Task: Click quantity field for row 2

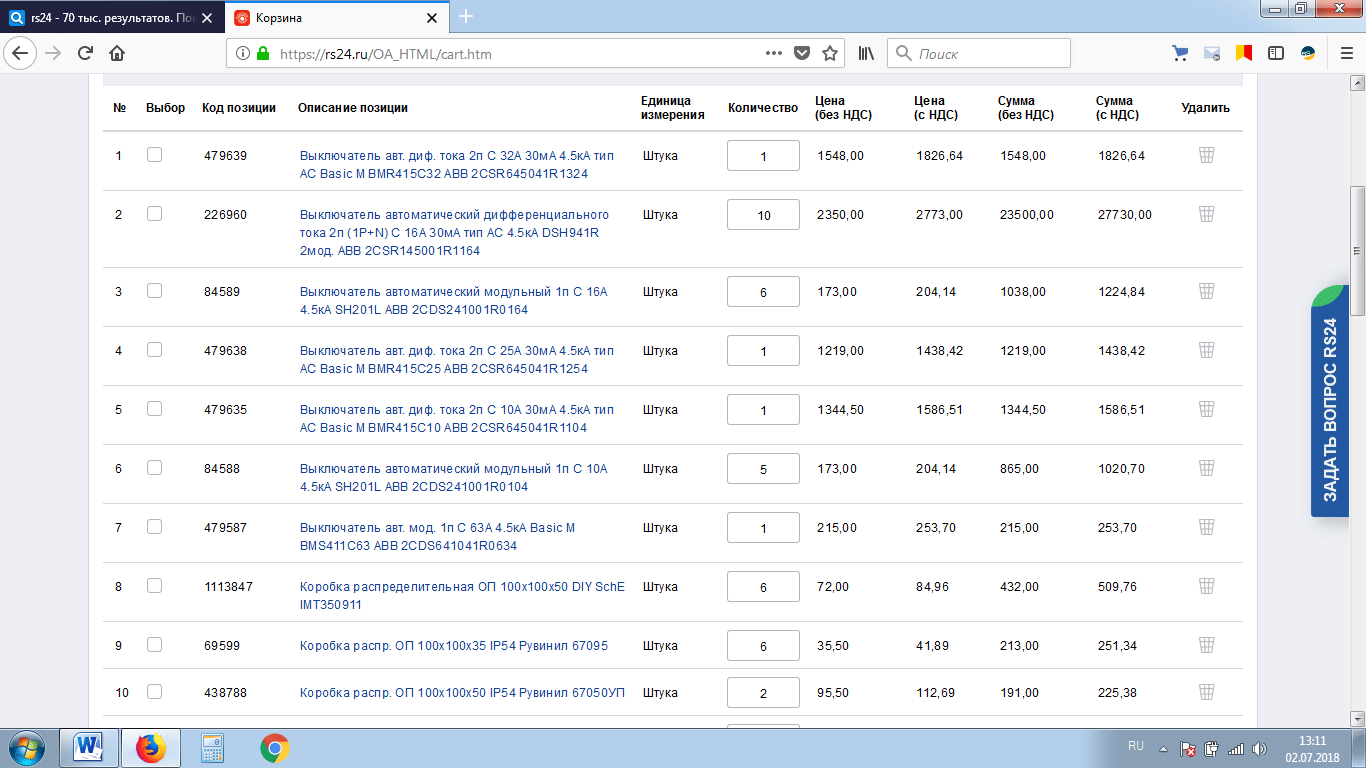Action: (763, 215)
